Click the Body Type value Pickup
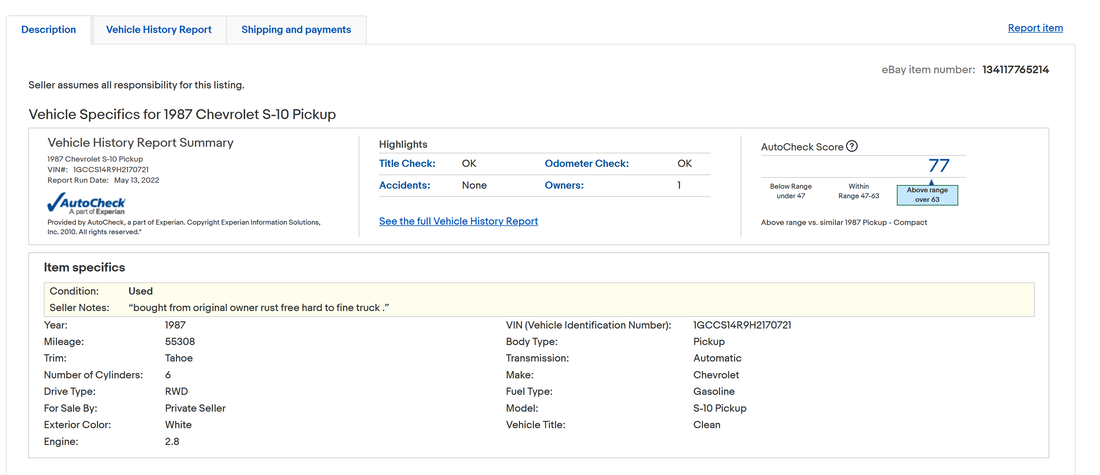Viewport: 1100px width, 475px height. click(x=707, y=342)
